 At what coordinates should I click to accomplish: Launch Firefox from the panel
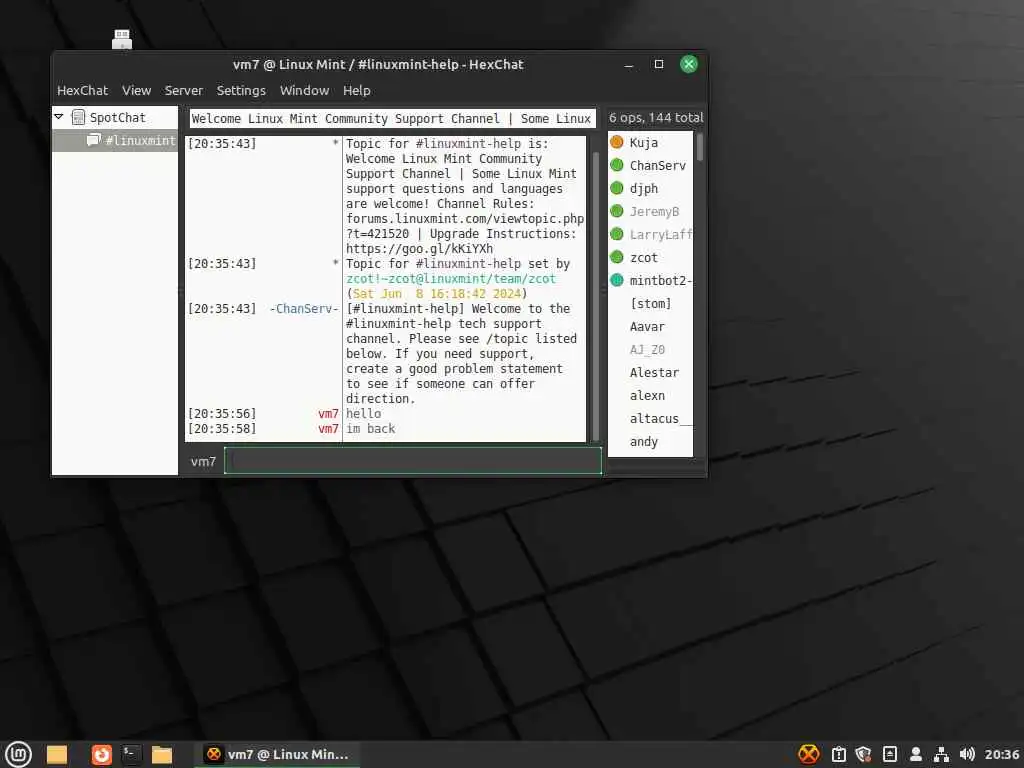tap(101, 754)
